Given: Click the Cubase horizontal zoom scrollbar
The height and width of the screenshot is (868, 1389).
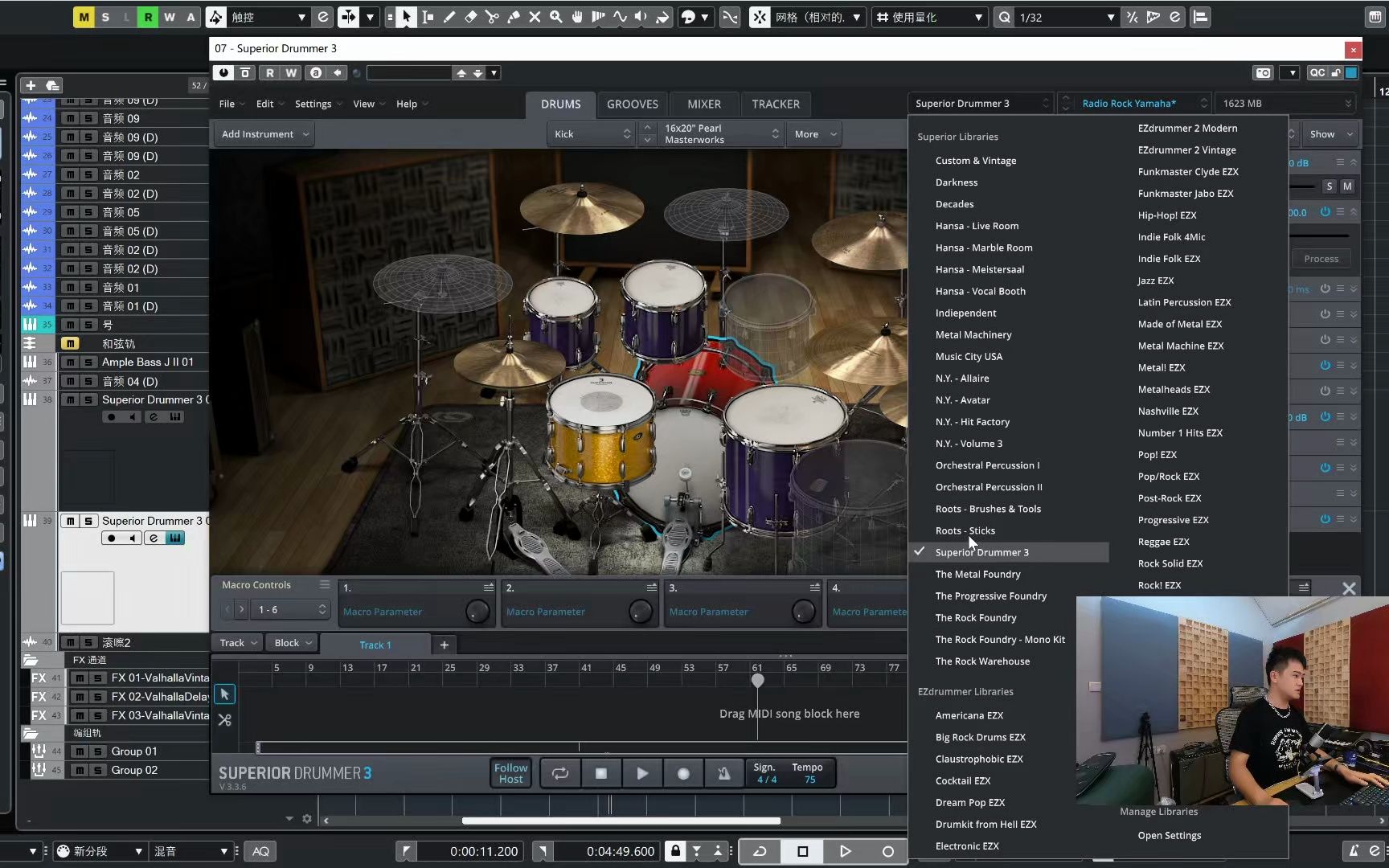Looking at the screenshot, I should (621, 821).
